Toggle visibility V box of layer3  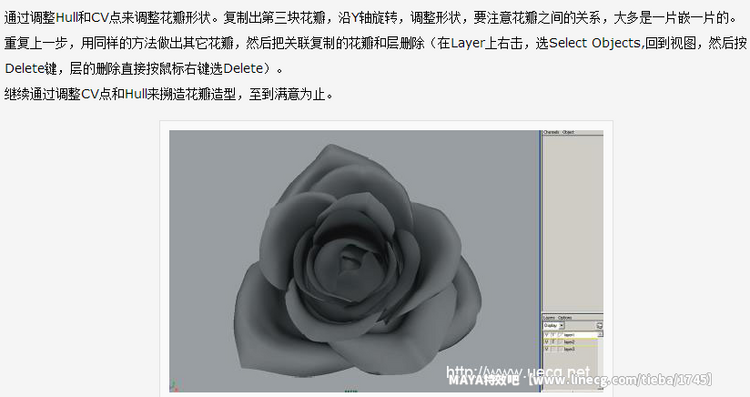coord(547,349)
